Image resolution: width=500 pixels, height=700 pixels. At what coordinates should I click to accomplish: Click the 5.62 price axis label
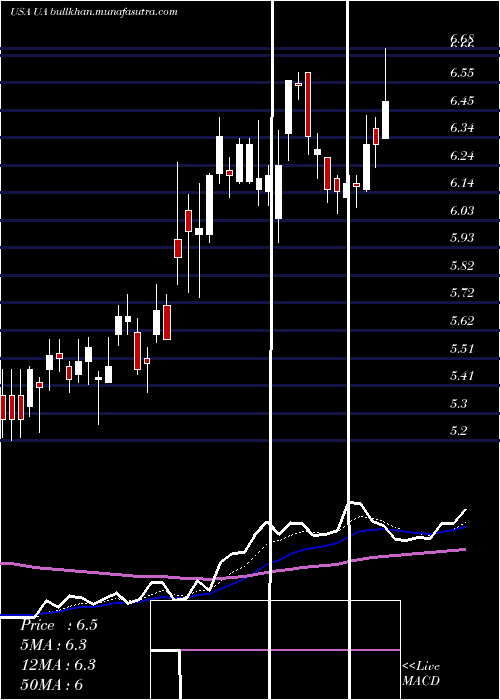pyautogui.click(x=462, y=321)
